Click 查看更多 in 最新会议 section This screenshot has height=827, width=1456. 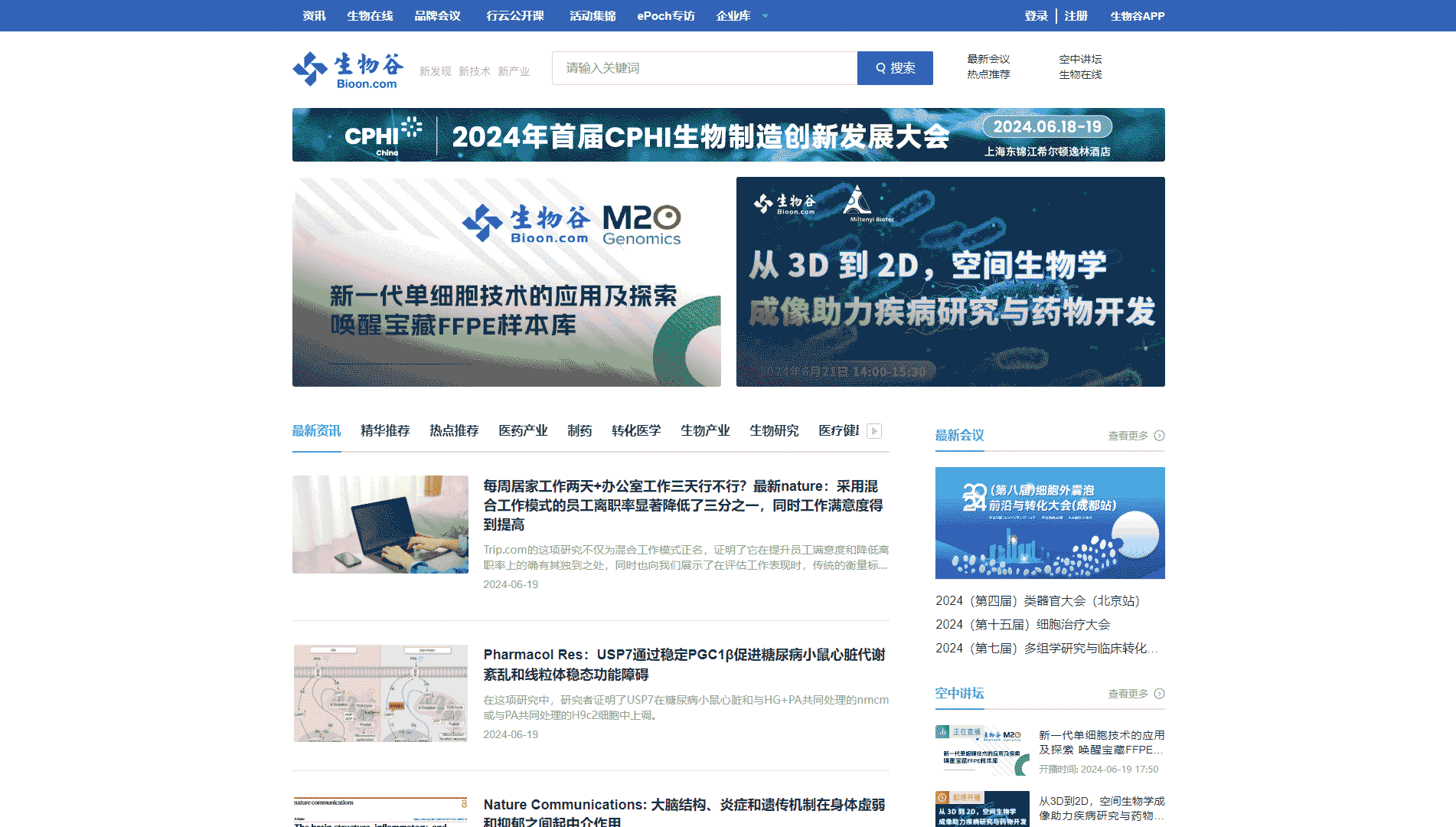click(x=1128, y=436)
